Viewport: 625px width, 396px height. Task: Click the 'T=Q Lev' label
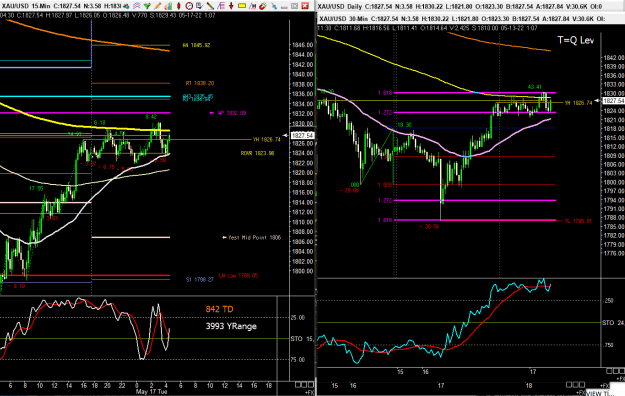576,40
